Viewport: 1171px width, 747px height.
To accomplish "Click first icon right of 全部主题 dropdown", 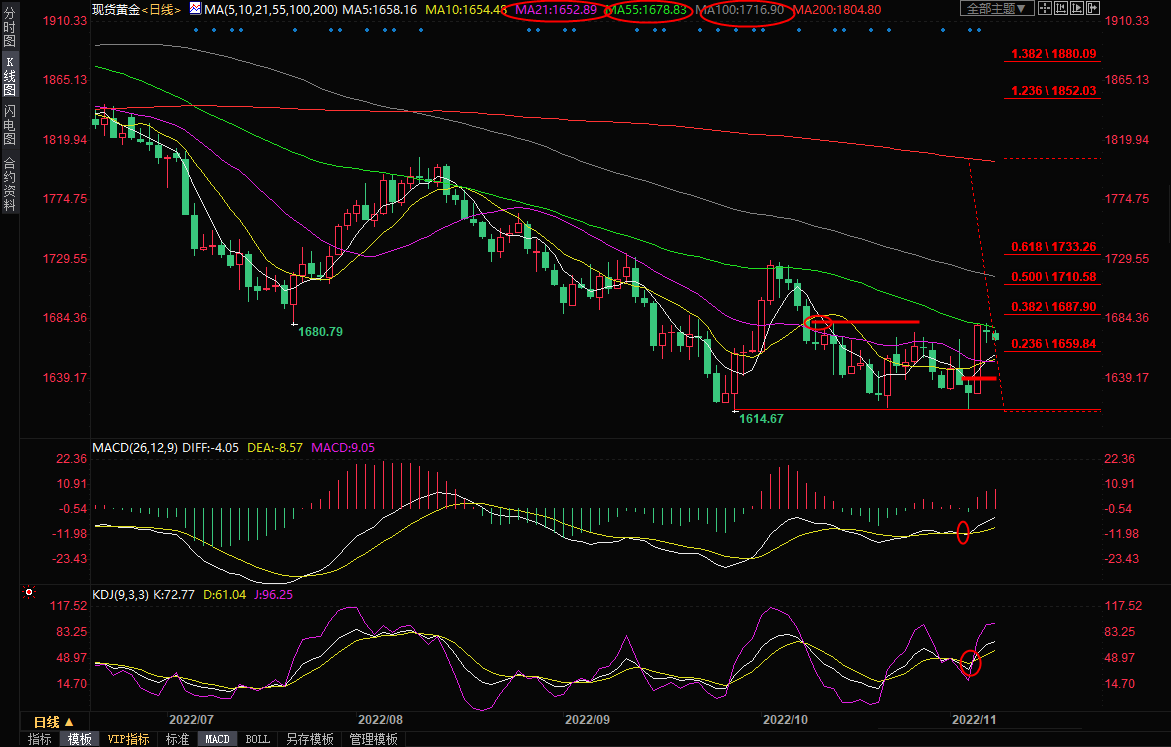I will (x=1047, y=9).
